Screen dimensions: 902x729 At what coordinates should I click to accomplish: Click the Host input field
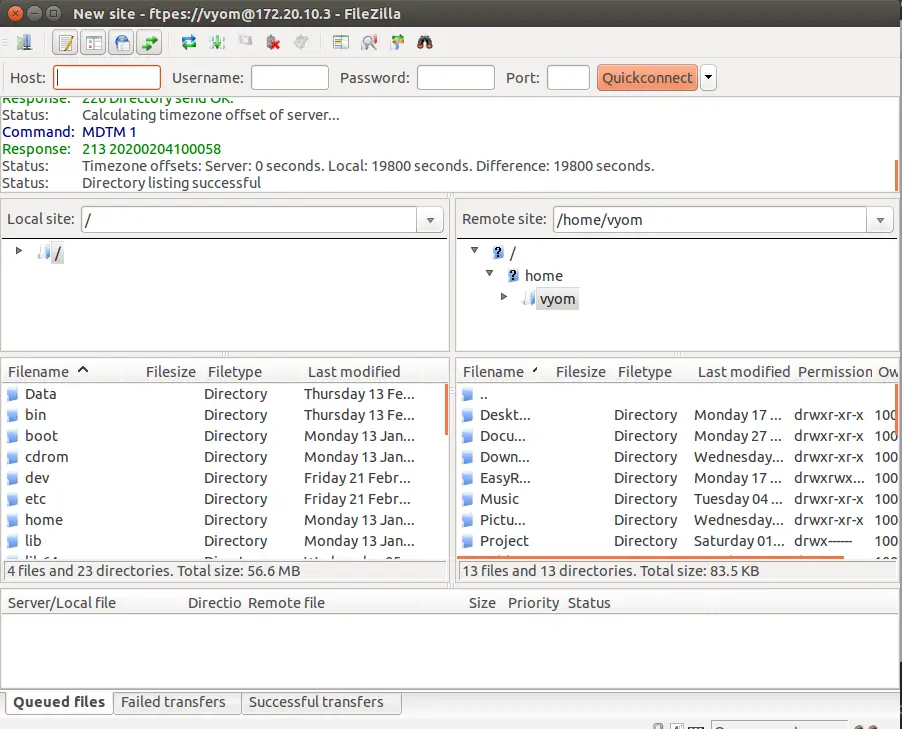tap(107, 78)
